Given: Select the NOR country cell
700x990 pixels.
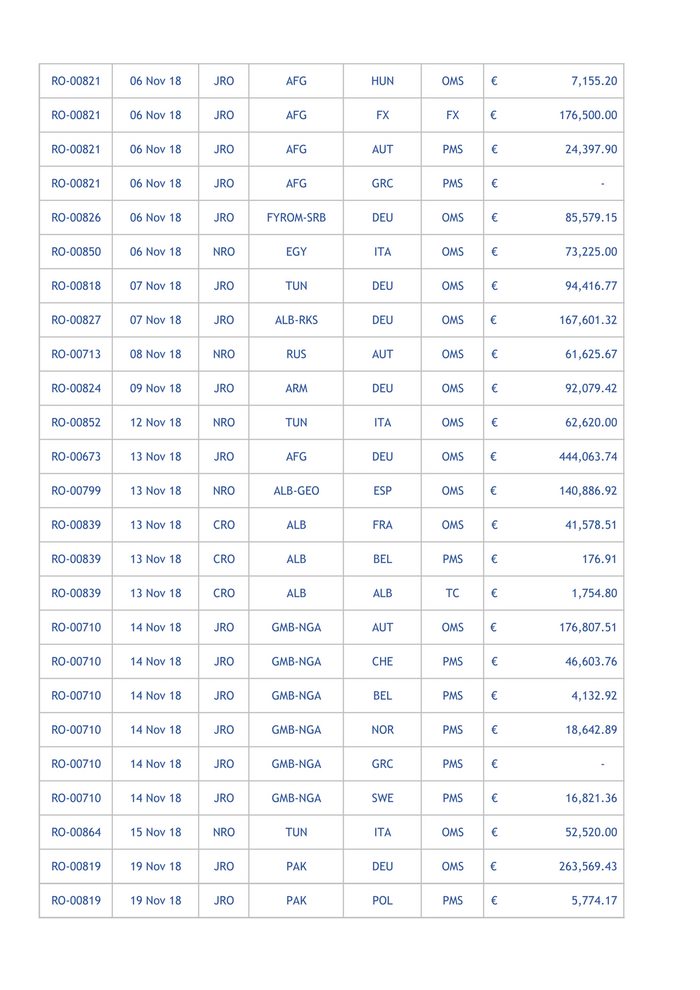Looking at the screenshot, I should tap(382, 730).
